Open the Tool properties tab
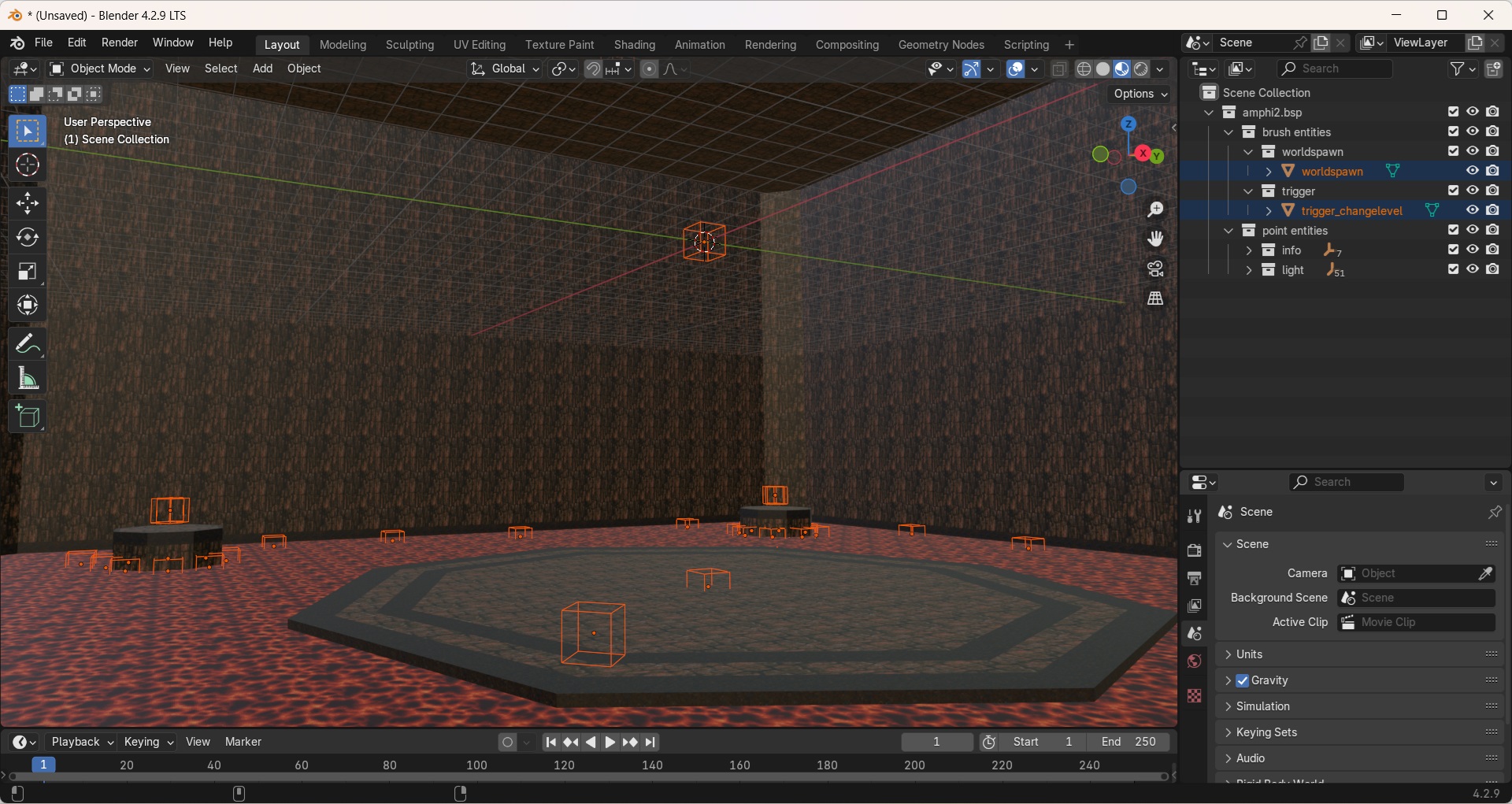 [1195, 517]
